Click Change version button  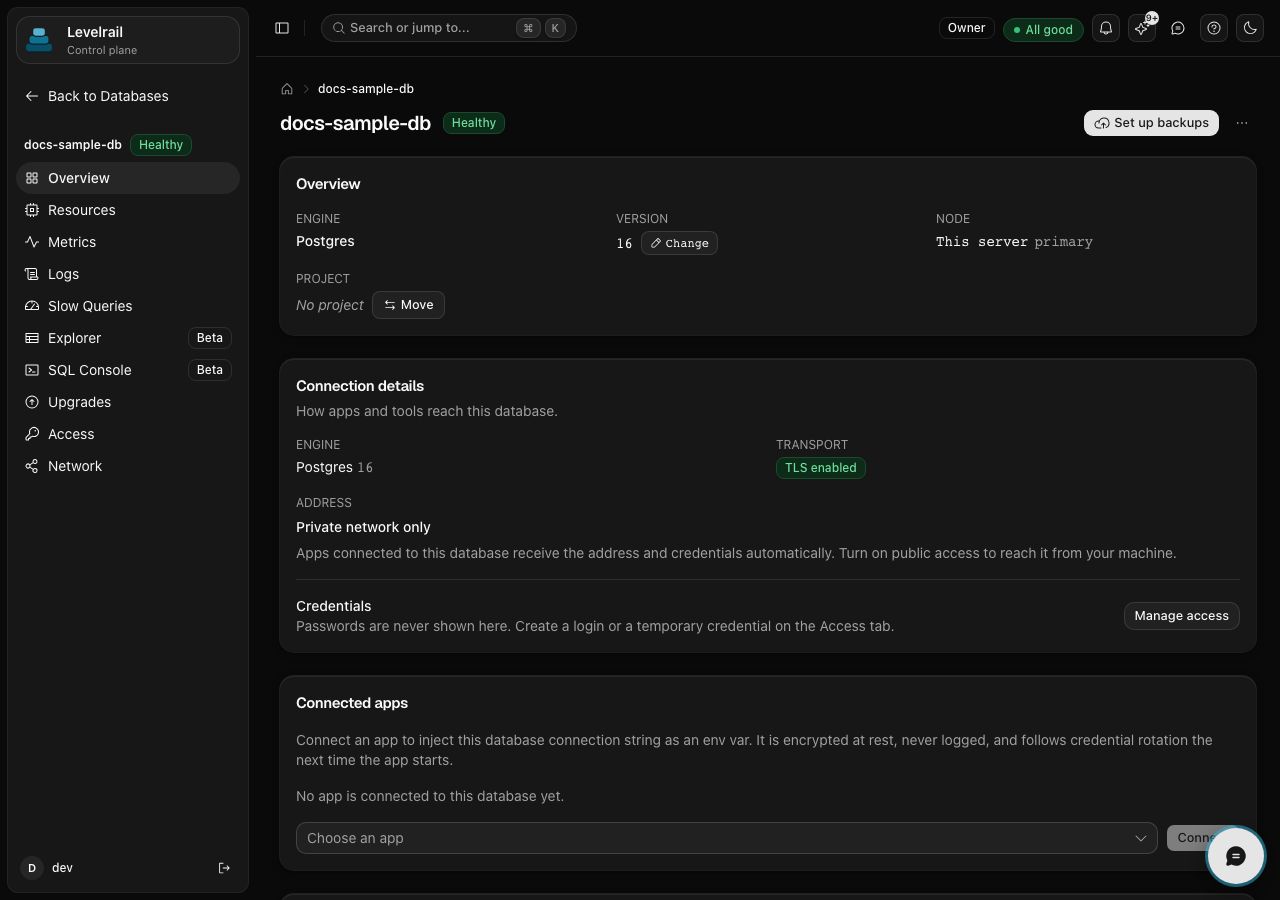pyautogui.click(x=679, y=243)
